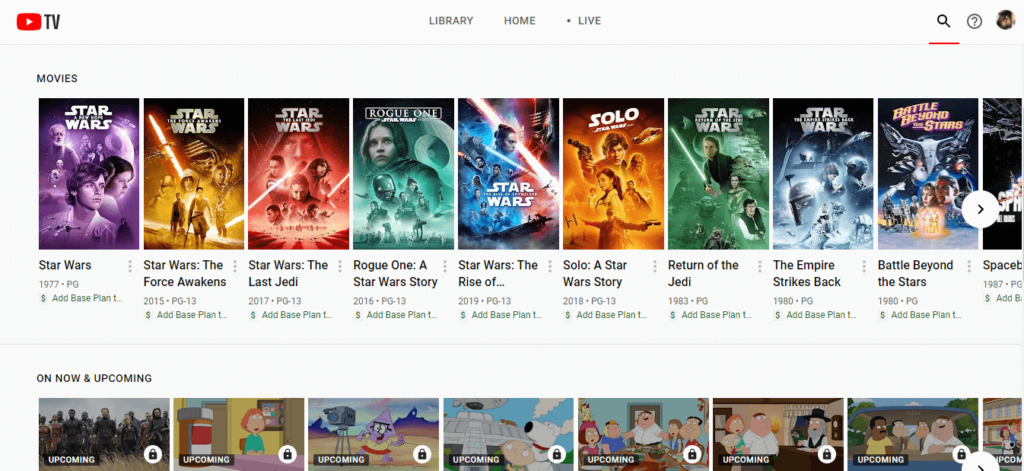Open the help question mark icon

point(974,22)
